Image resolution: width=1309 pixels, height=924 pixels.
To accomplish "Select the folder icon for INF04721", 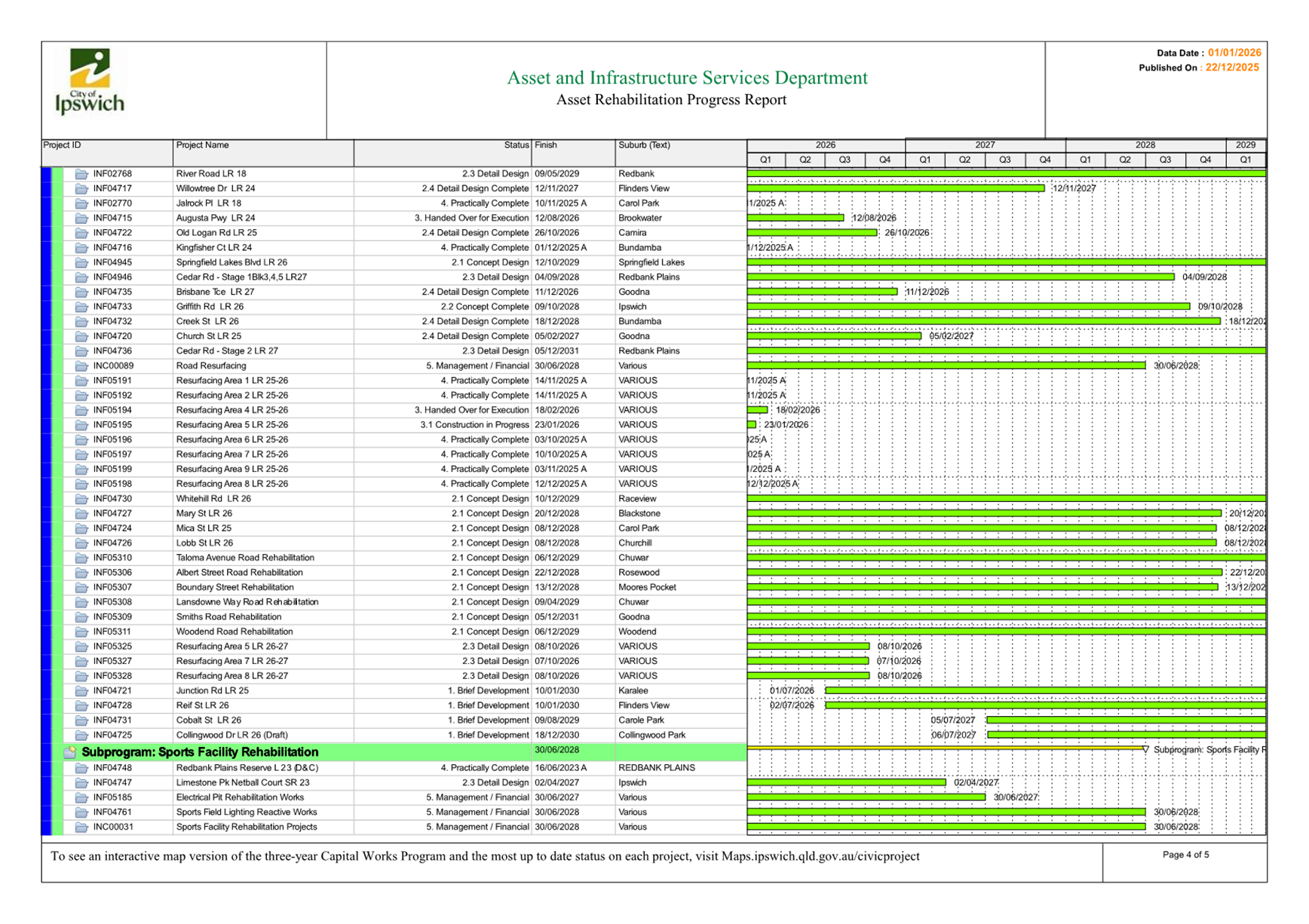I will point(81,691).
